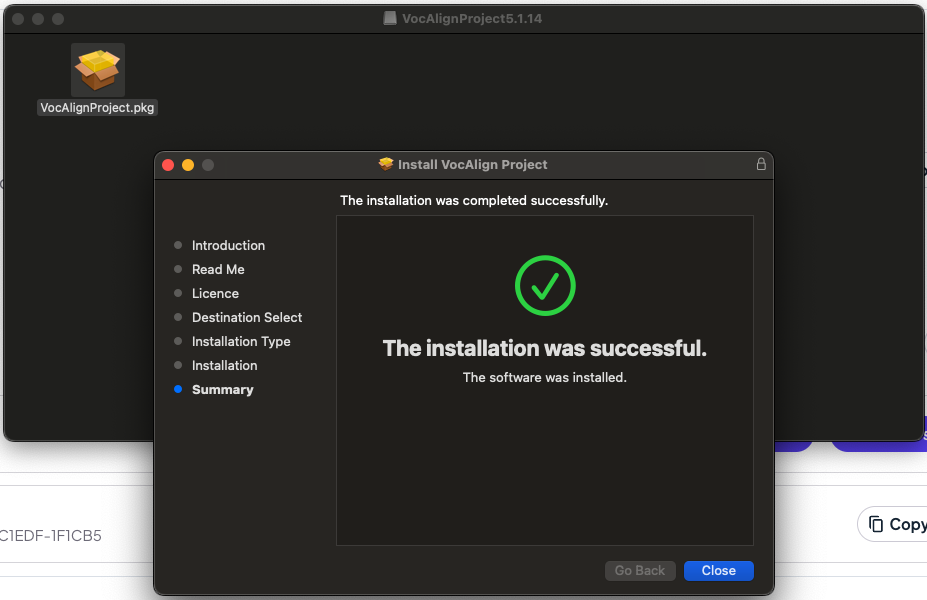
Task: Click the Finder window title VocAlignProject5.1.14
Action: point(471,19)
